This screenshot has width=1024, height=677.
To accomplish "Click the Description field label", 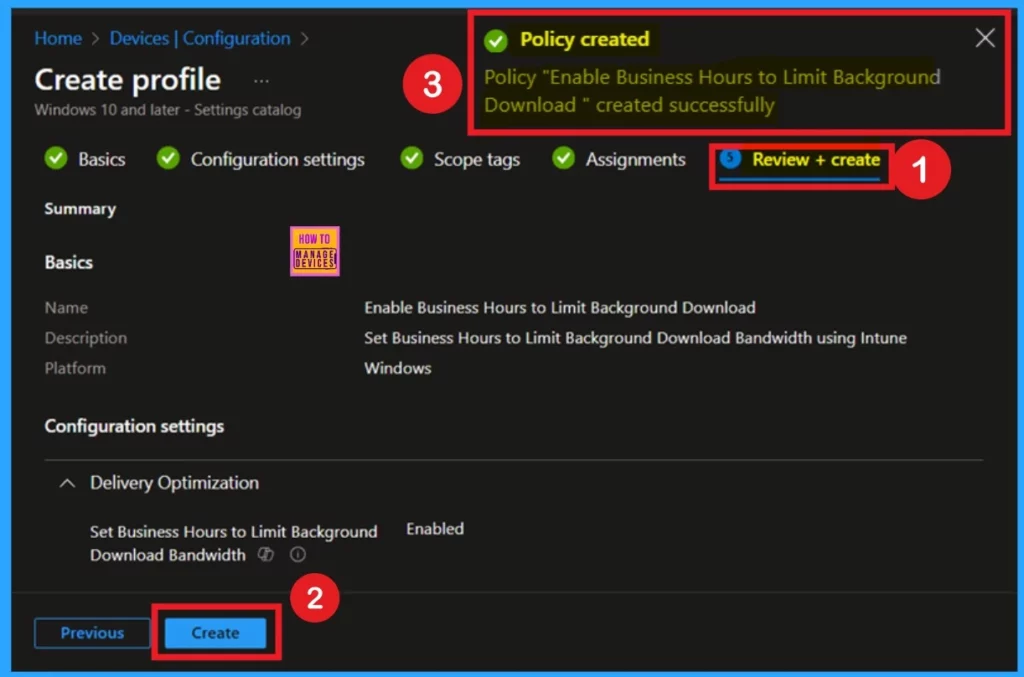I will 86,338.
